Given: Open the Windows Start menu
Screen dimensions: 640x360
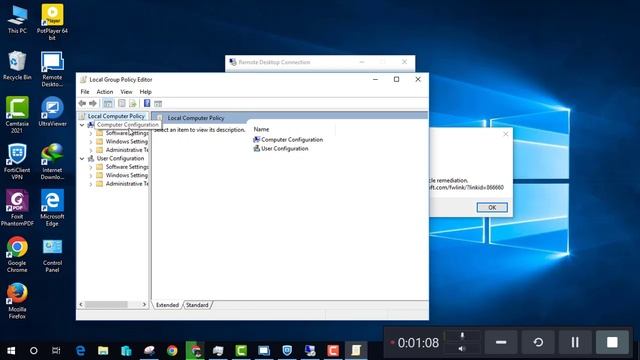Looking at the screenshot, I should tap(11, 351).
